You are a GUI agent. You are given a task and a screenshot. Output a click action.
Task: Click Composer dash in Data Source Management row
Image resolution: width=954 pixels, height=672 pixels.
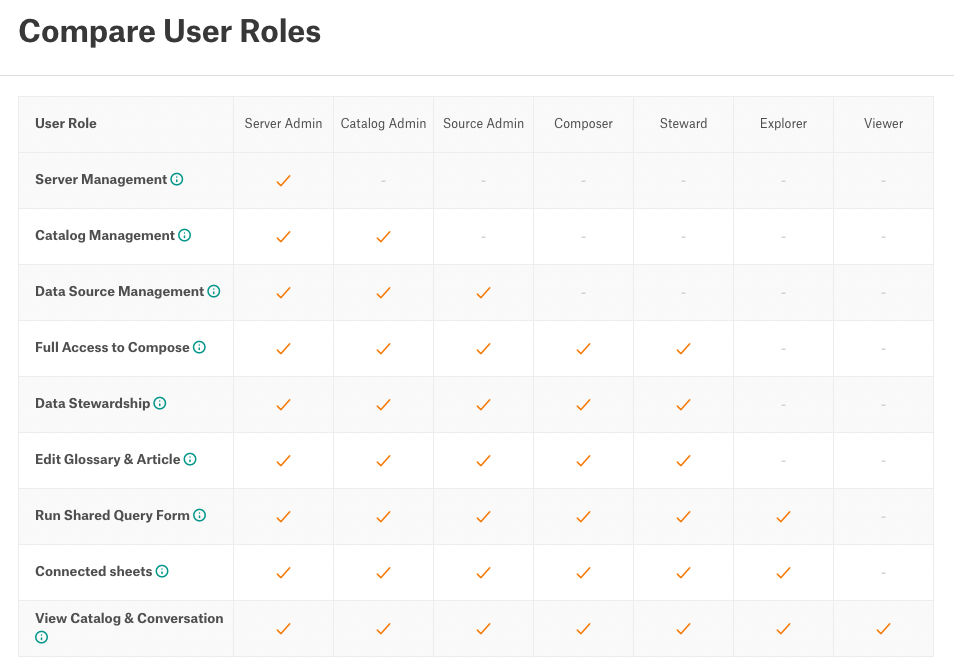point(583,293)
